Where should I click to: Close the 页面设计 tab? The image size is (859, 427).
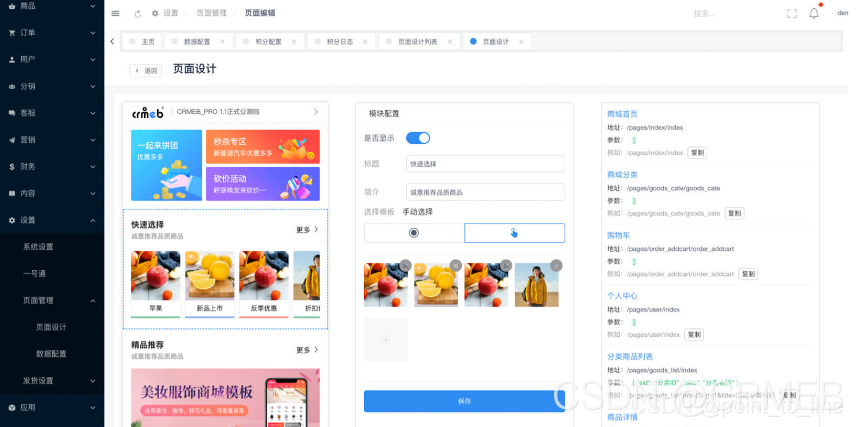[x=521, y=42]
